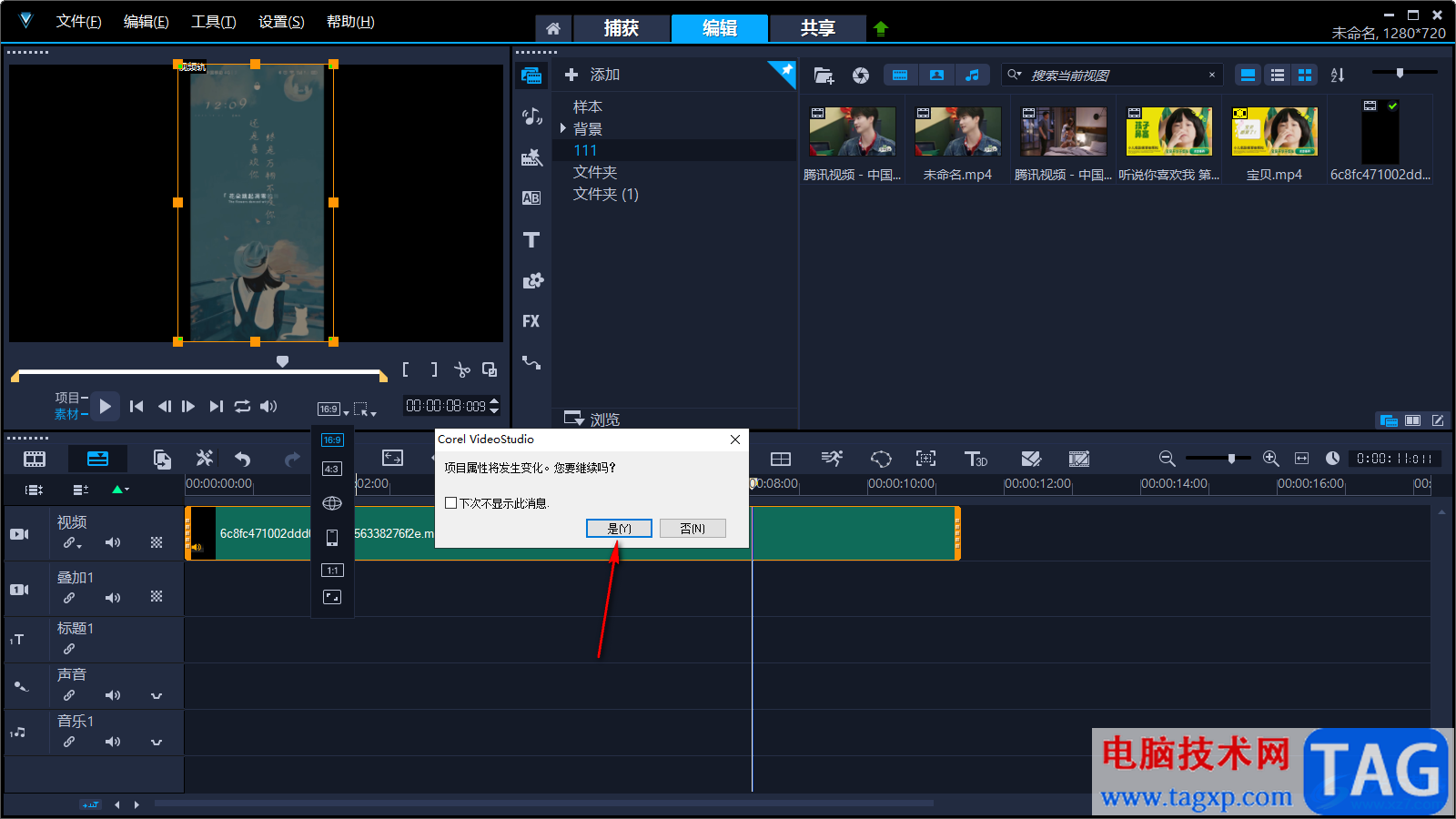Select the 111 library folder
Viewport: 1456px width, 819px height.
pyautogui.click(x=585, y=150)
